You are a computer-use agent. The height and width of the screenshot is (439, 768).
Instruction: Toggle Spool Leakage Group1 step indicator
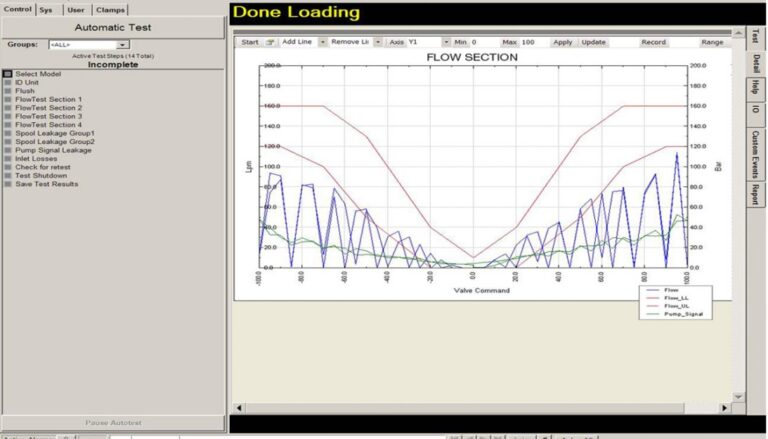7,133
